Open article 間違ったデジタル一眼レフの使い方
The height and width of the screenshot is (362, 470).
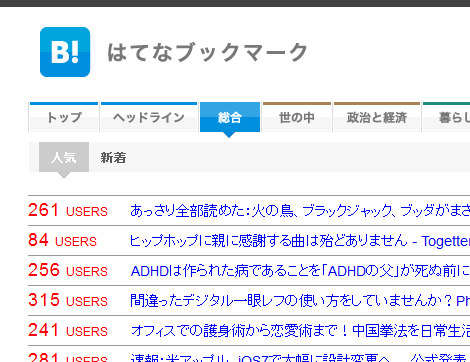tap(300, 301)
